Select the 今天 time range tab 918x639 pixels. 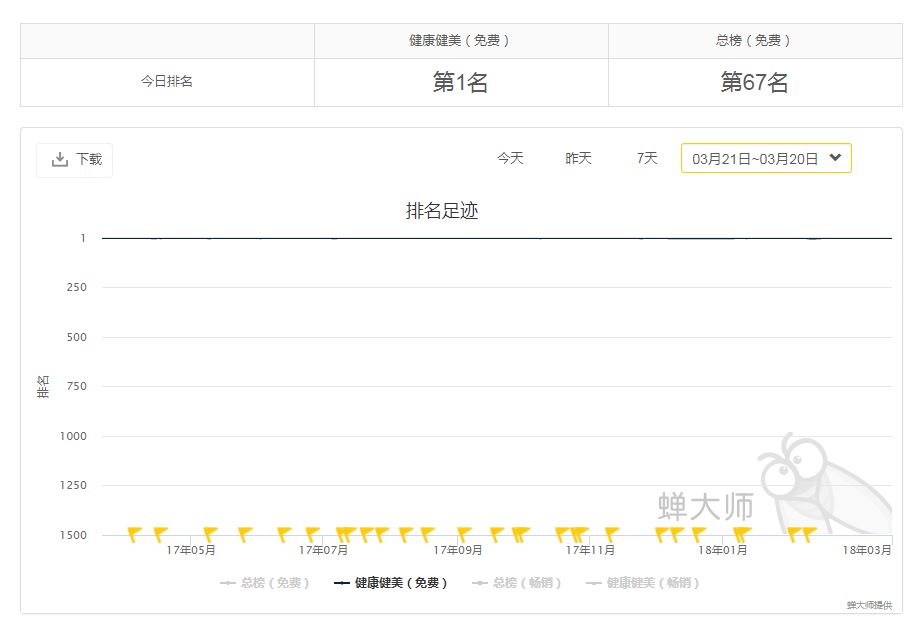click(x=510, y=158)
